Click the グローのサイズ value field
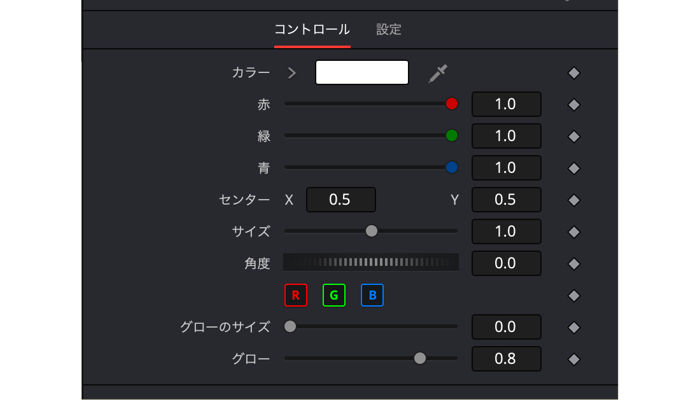This screenshot has width=700, height=400. (x=506, y=327)
